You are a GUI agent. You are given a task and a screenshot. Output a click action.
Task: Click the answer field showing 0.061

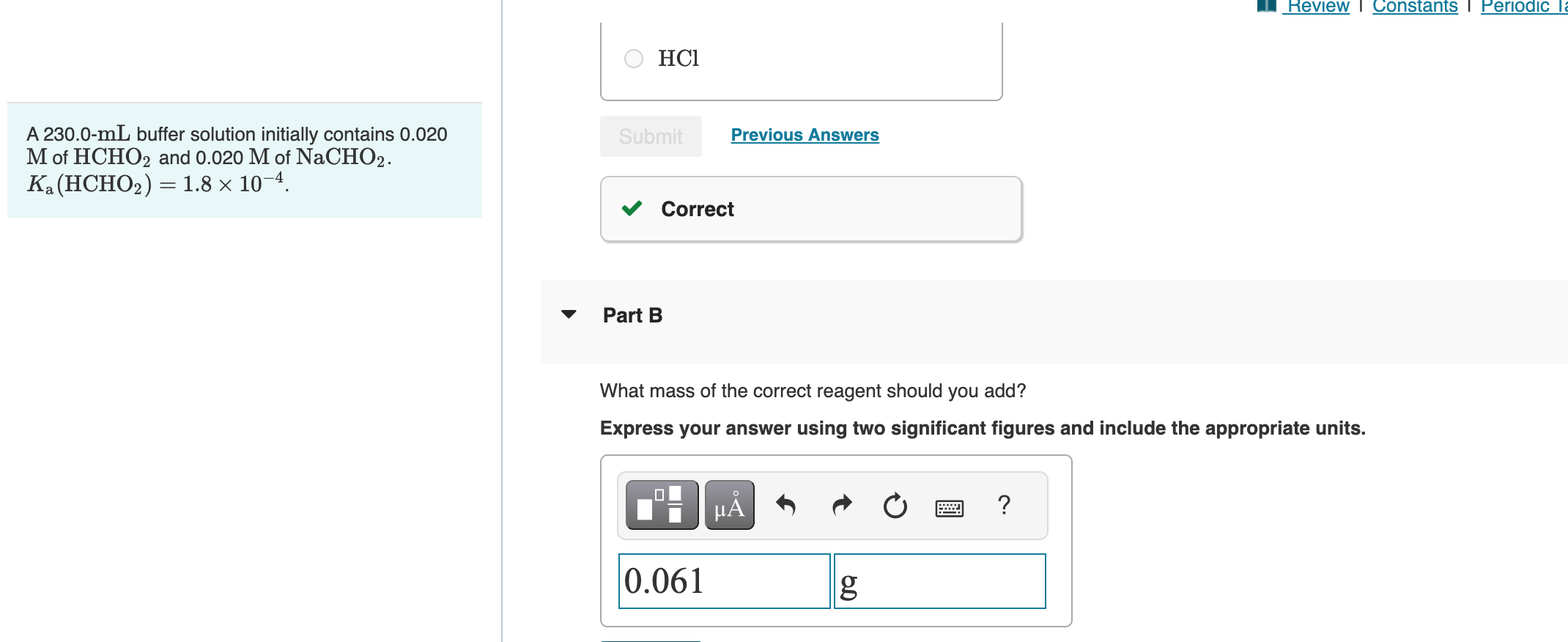[724, 581]
